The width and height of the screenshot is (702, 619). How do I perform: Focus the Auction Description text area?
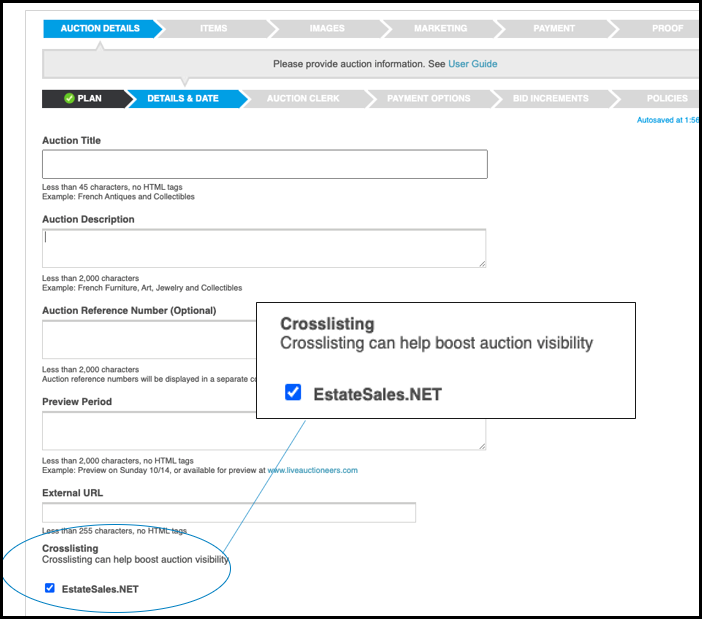(x=264, y=248)
